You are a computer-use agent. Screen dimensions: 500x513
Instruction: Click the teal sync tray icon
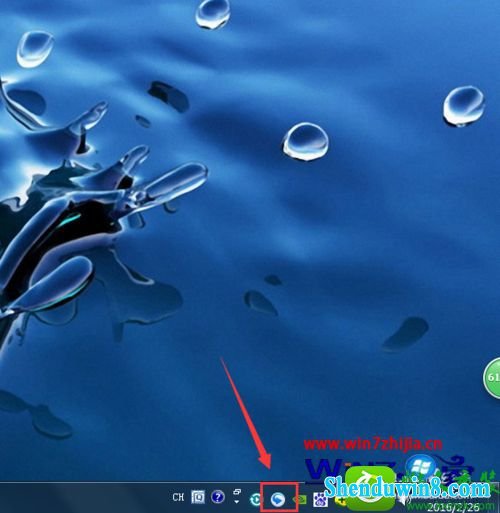point(256,499)
